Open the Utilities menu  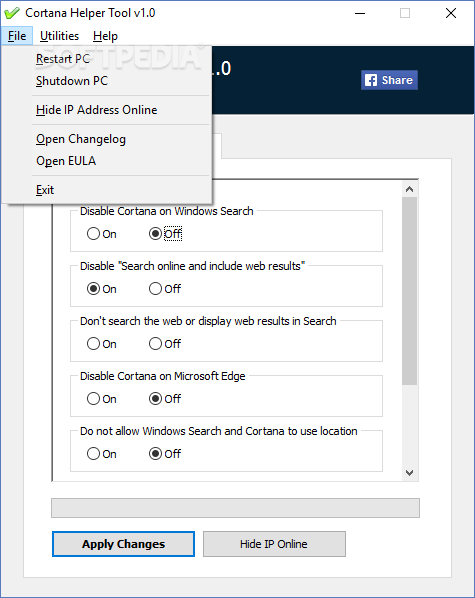point(60,36)
